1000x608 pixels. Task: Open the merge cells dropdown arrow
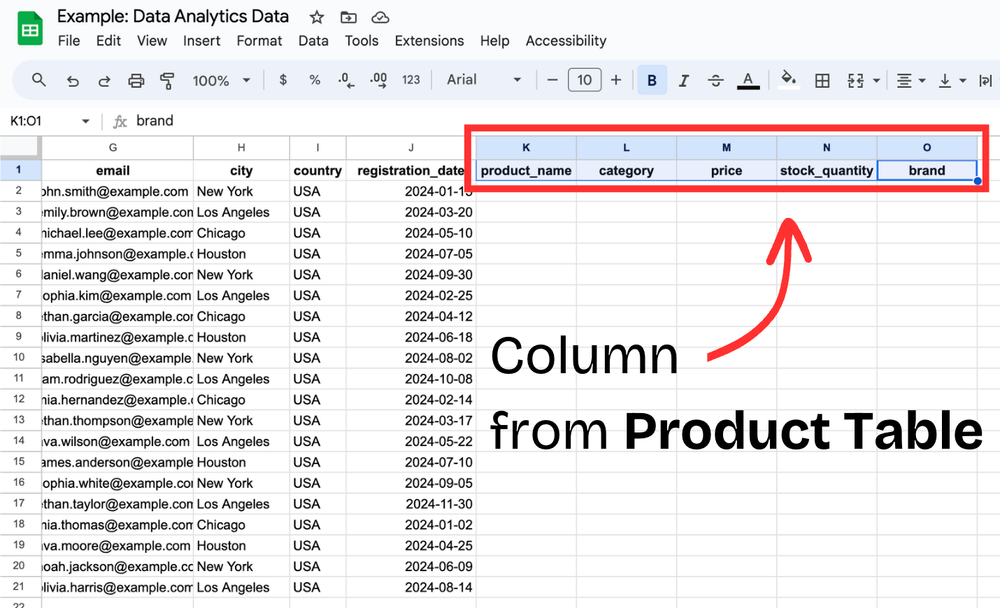pos(874,80)
